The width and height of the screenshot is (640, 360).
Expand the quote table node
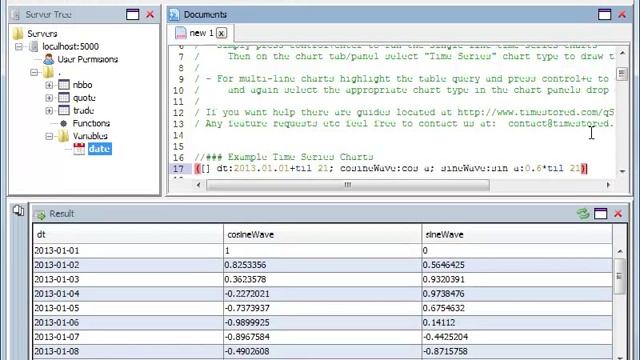pos(49,98)
